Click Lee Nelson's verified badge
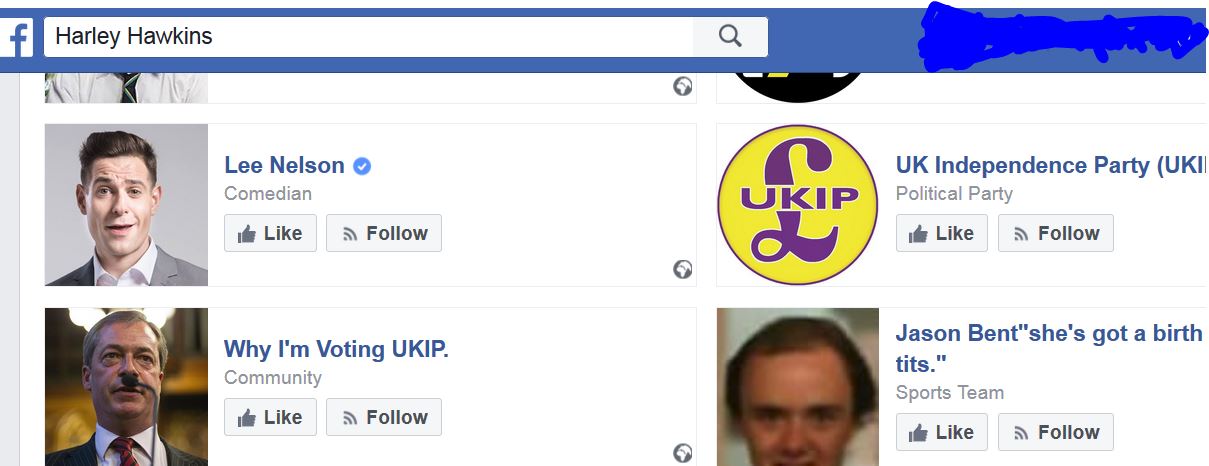 pos(362,166)
